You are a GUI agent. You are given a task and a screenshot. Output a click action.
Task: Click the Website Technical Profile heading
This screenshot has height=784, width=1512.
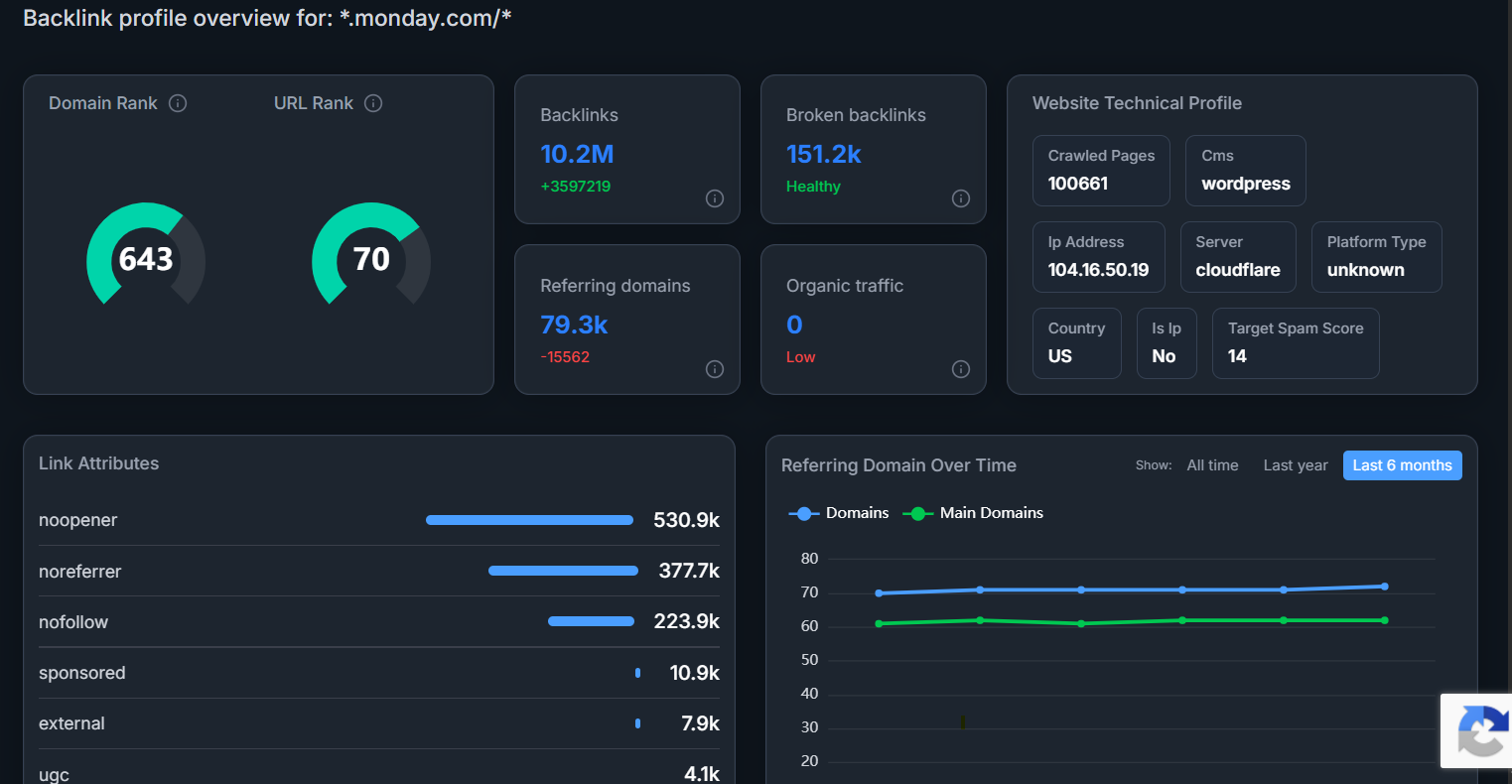1137,103
